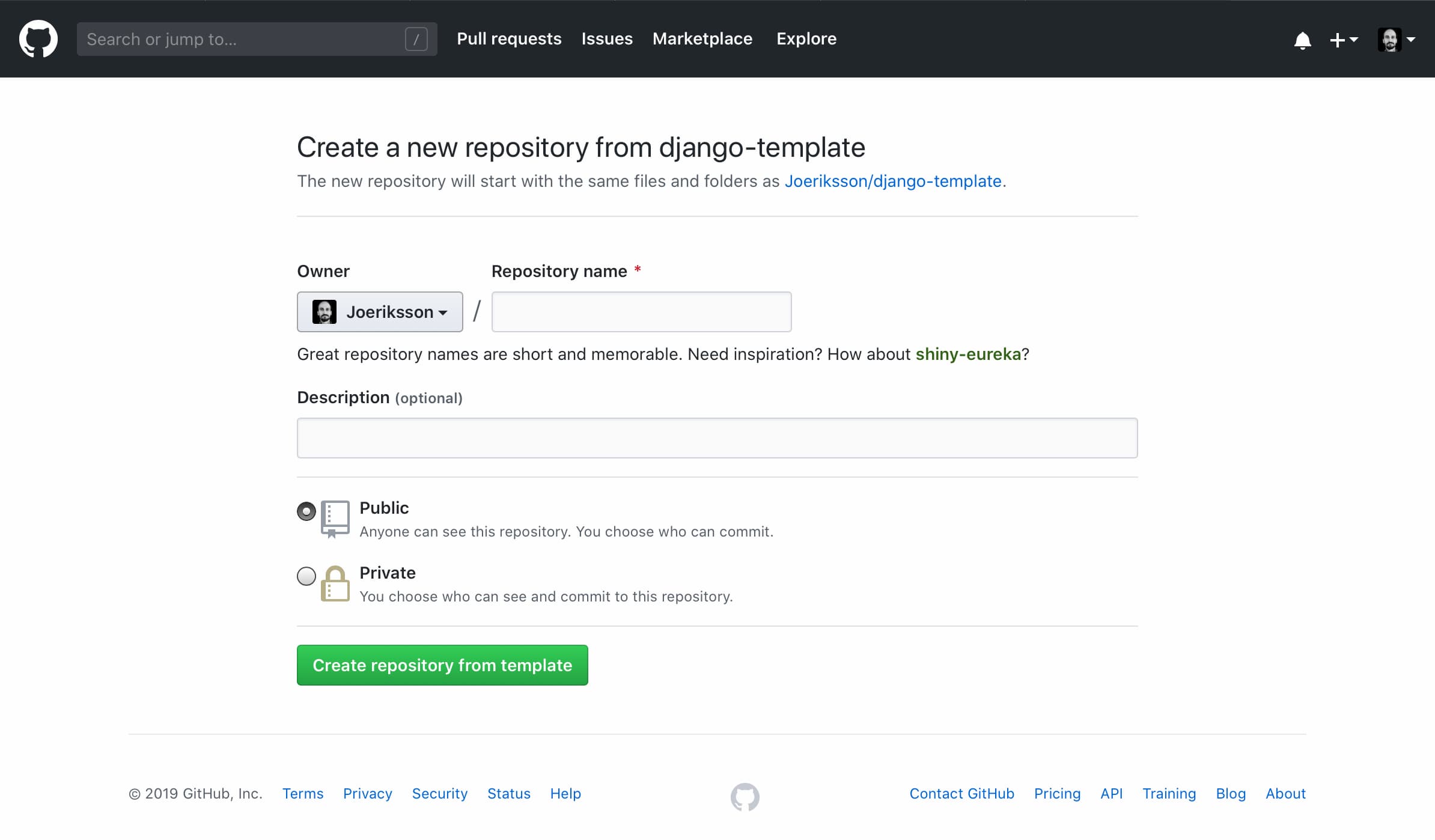This screenshot has width=1435, height=840.
Task: Click the Private lock icon
Action: pyautogui.click(x=335, y=583)
